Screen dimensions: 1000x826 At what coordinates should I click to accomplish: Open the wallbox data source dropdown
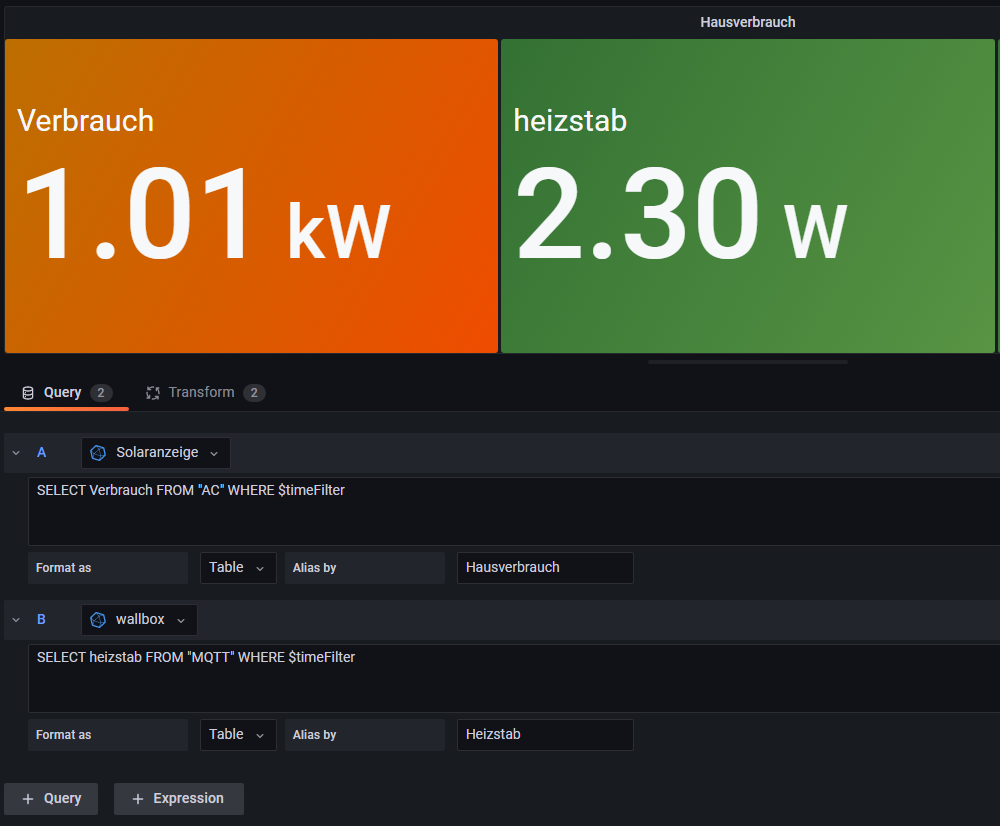140,620
